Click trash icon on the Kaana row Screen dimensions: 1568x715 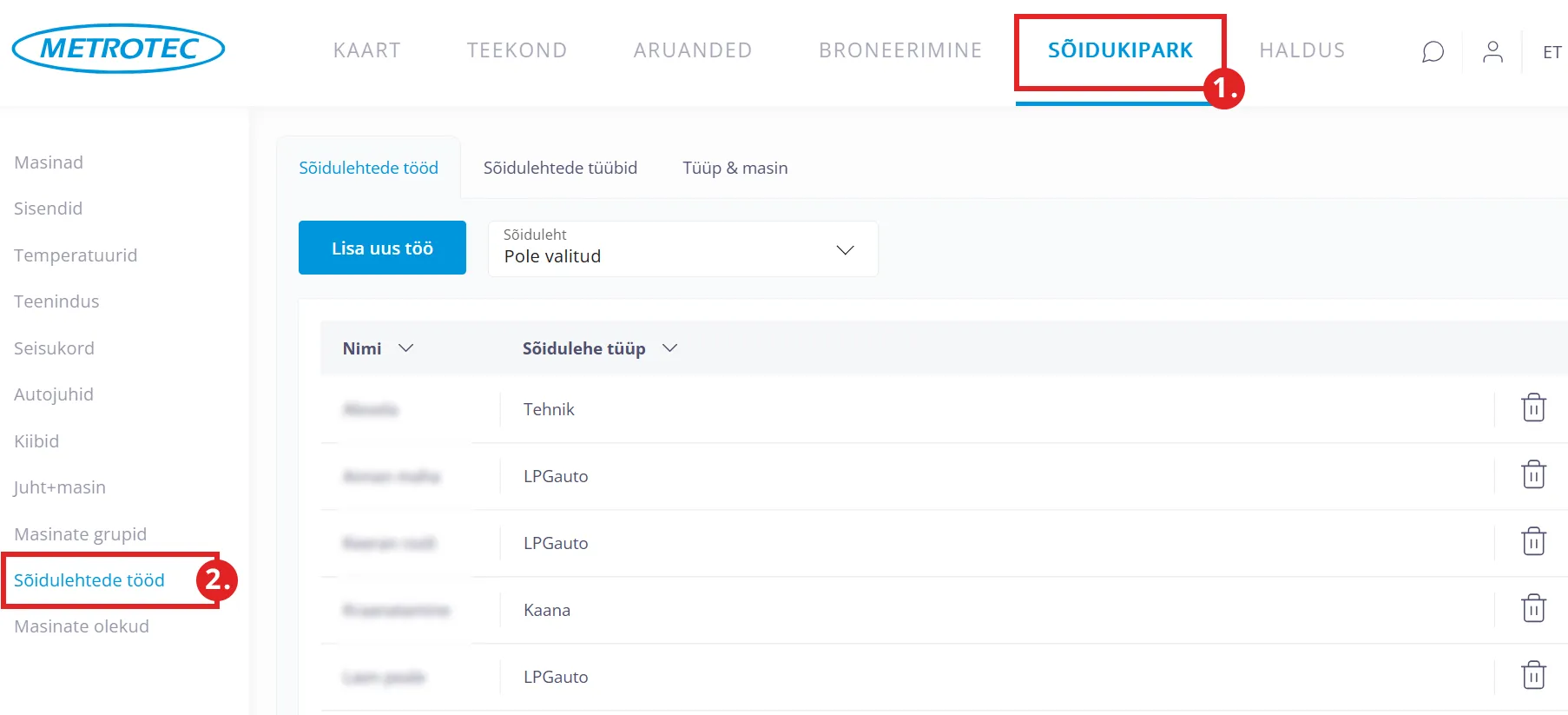pyautogui.click(x=1533, y=608)
